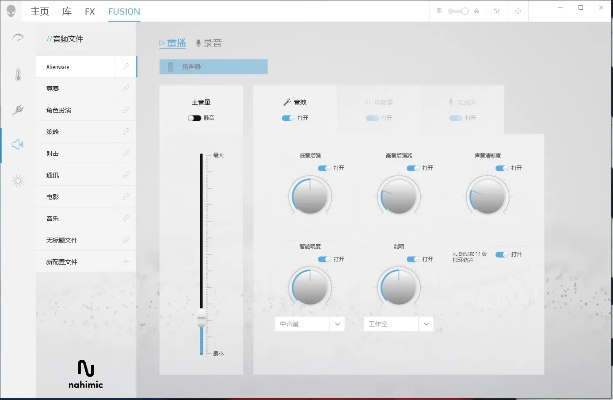Click the link icon beside Alienware profile
613x400 pixels.
pyautogui.click(x=126, y=66)
